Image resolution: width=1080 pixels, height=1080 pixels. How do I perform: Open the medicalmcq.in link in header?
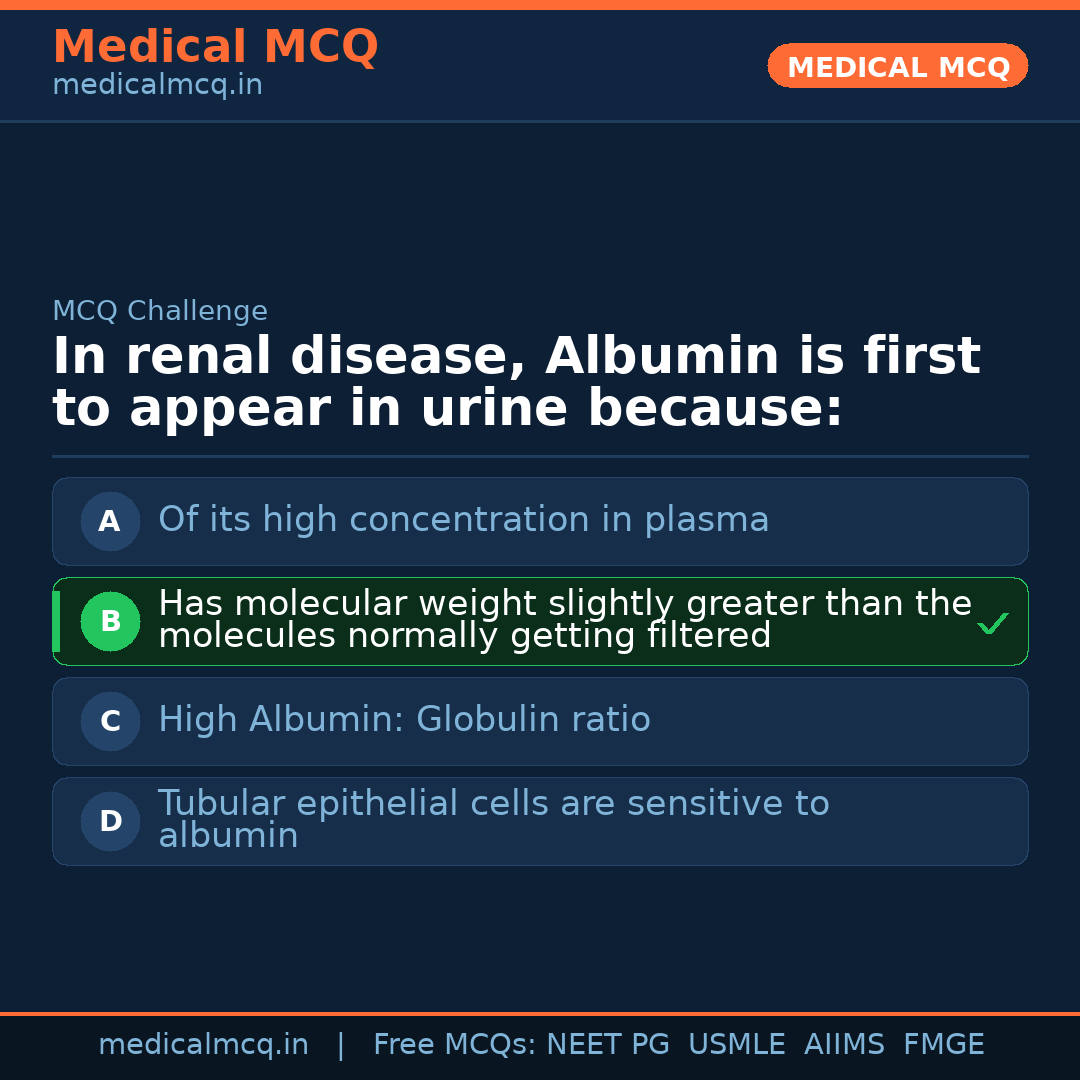tap(157, 86)
